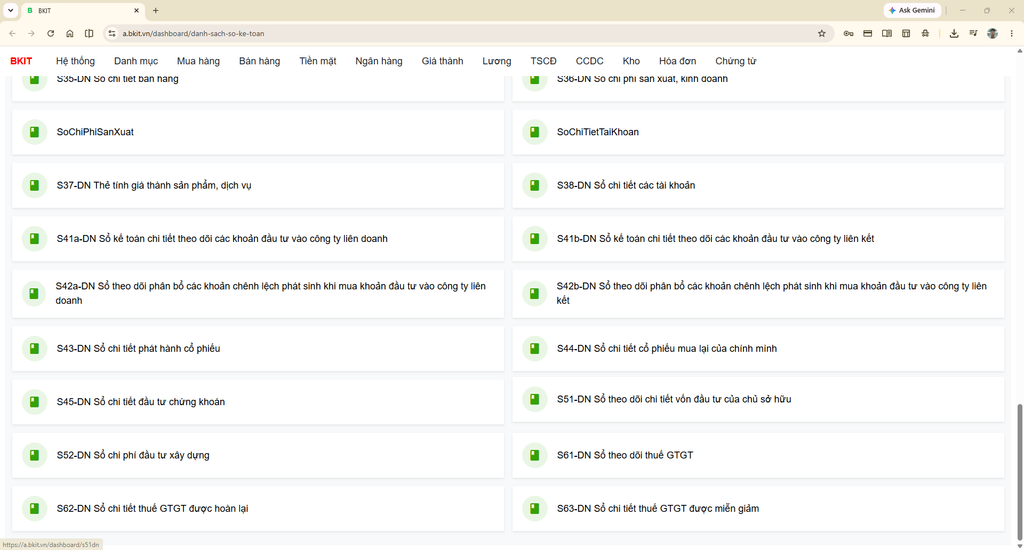The width and height of the screenshot is (1024, 550).
Task: Click the book icon beside S51-DN
Action: tap(535, 399)
